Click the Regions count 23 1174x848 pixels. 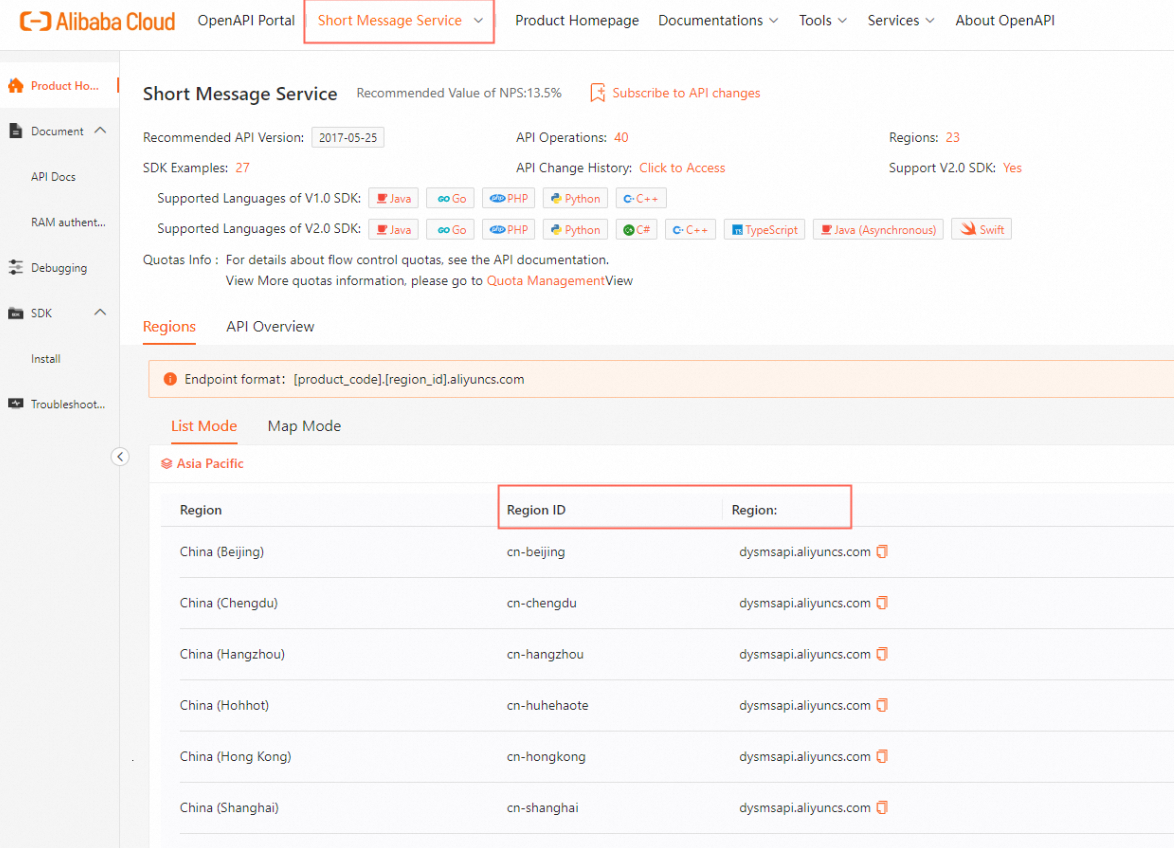(x=952, y=138)
